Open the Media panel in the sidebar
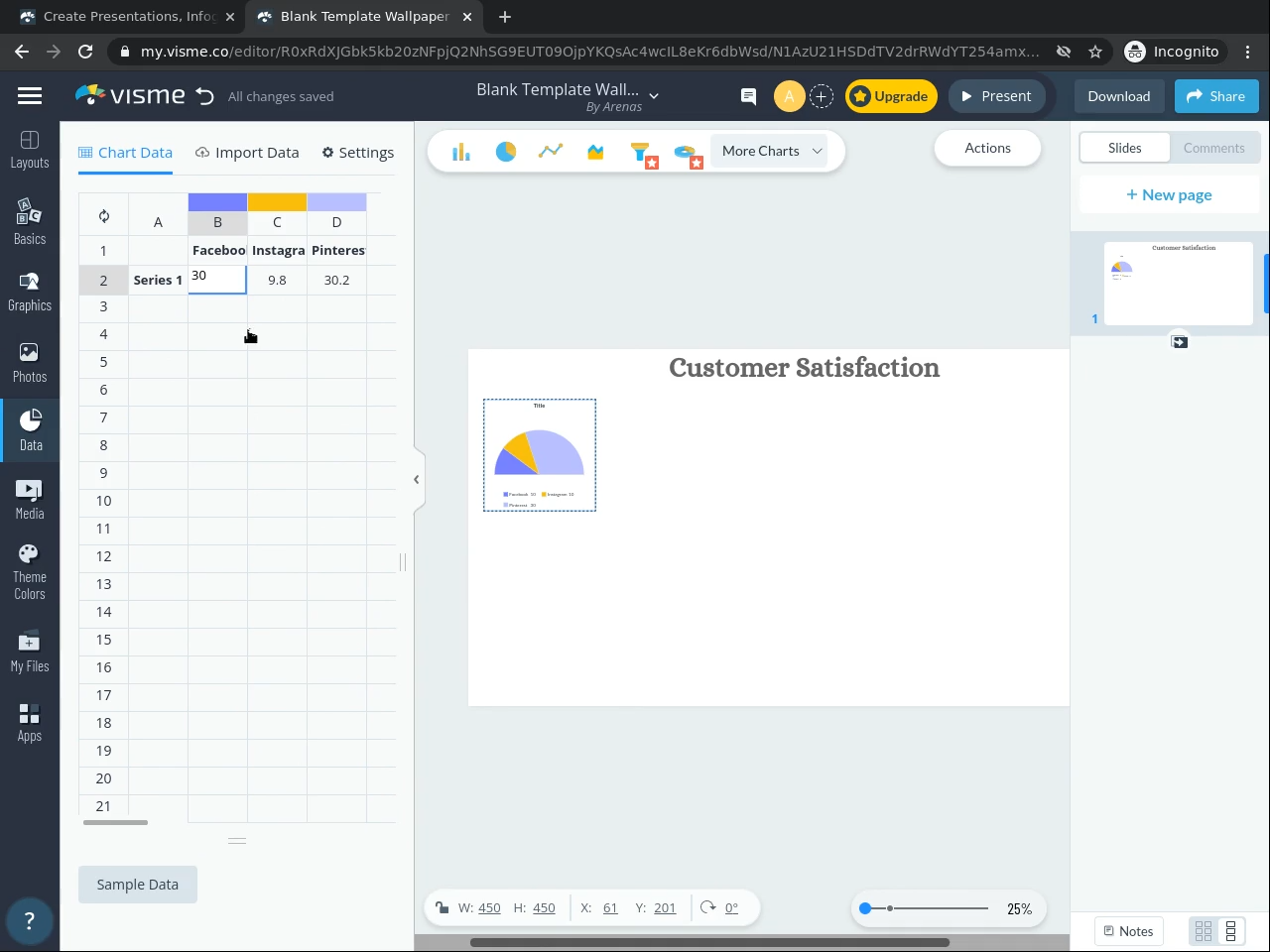The width and height of the screenshot is (1270, 952). pos(30,500)
